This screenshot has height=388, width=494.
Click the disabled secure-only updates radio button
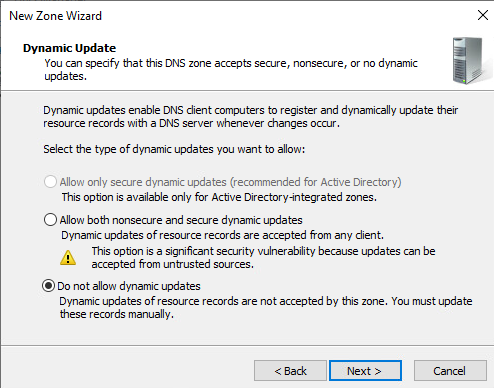point(50,182)
